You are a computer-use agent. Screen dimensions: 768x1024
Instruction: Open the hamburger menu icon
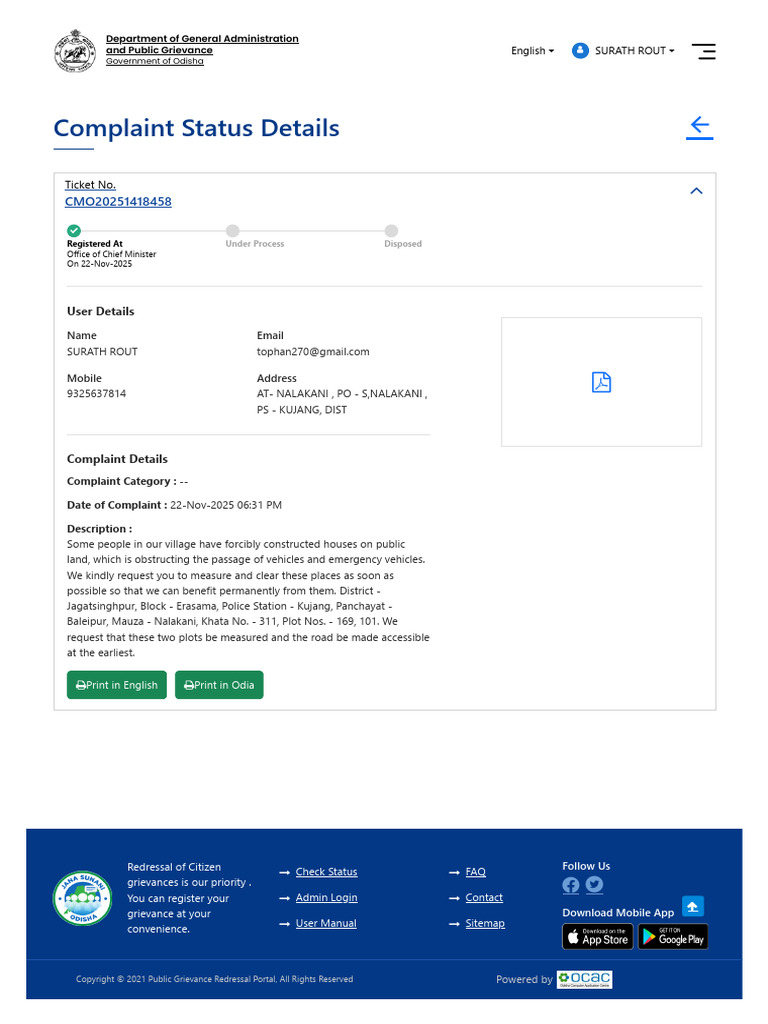click(x=703, y=51)
